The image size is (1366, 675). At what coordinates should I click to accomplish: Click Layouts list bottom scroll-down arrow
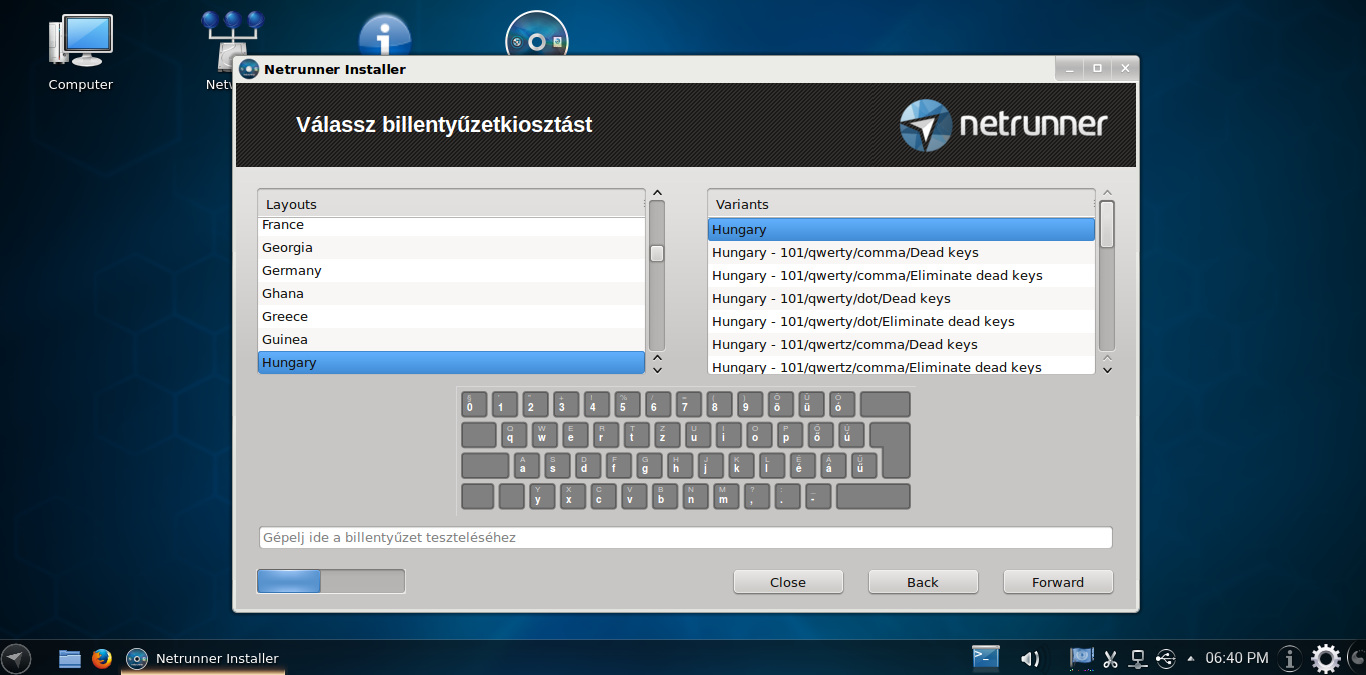[x=657, y=370]
